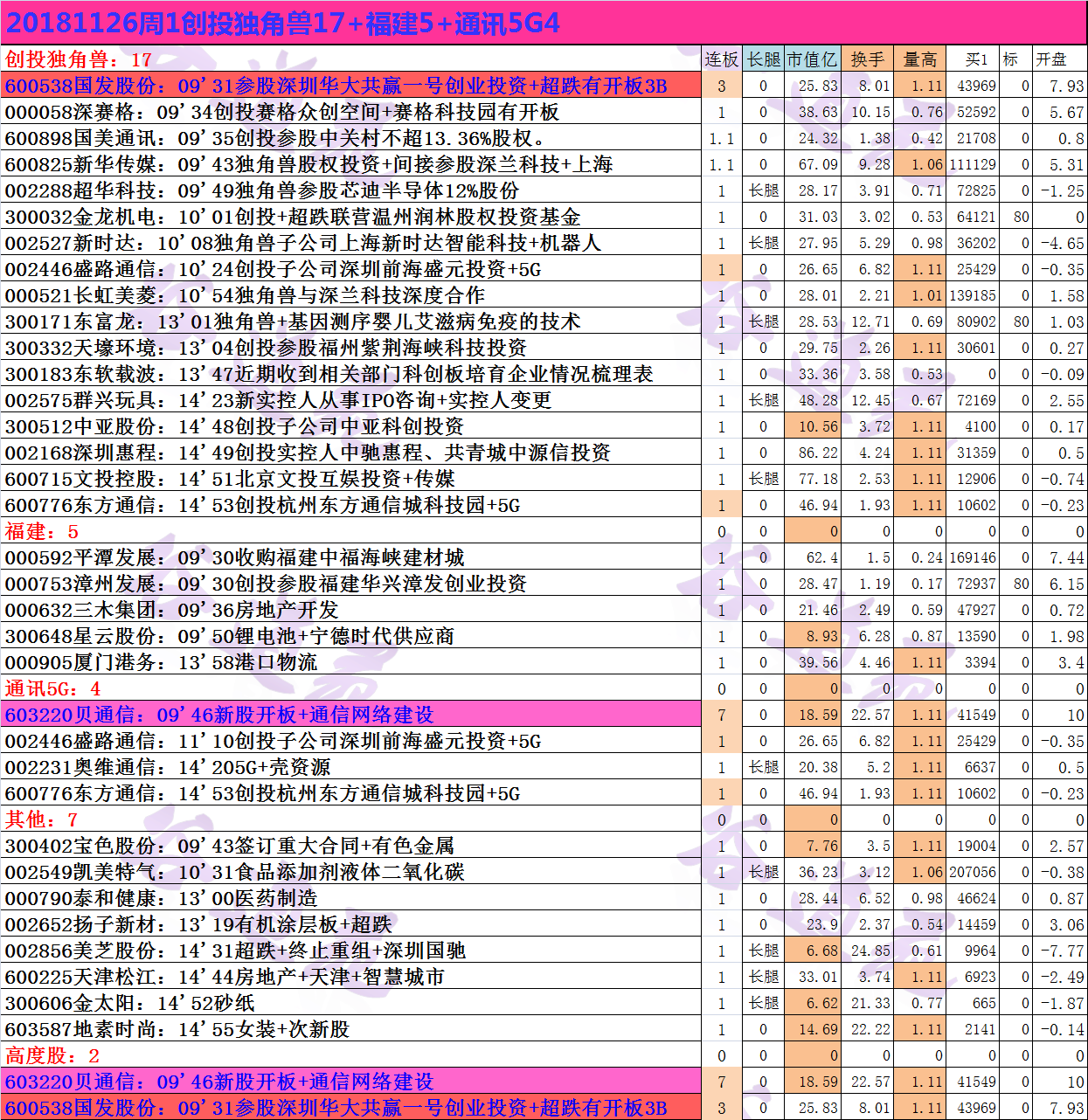
Task: Select the section header 创投独角兽：17
Action: tap(351, 59)
